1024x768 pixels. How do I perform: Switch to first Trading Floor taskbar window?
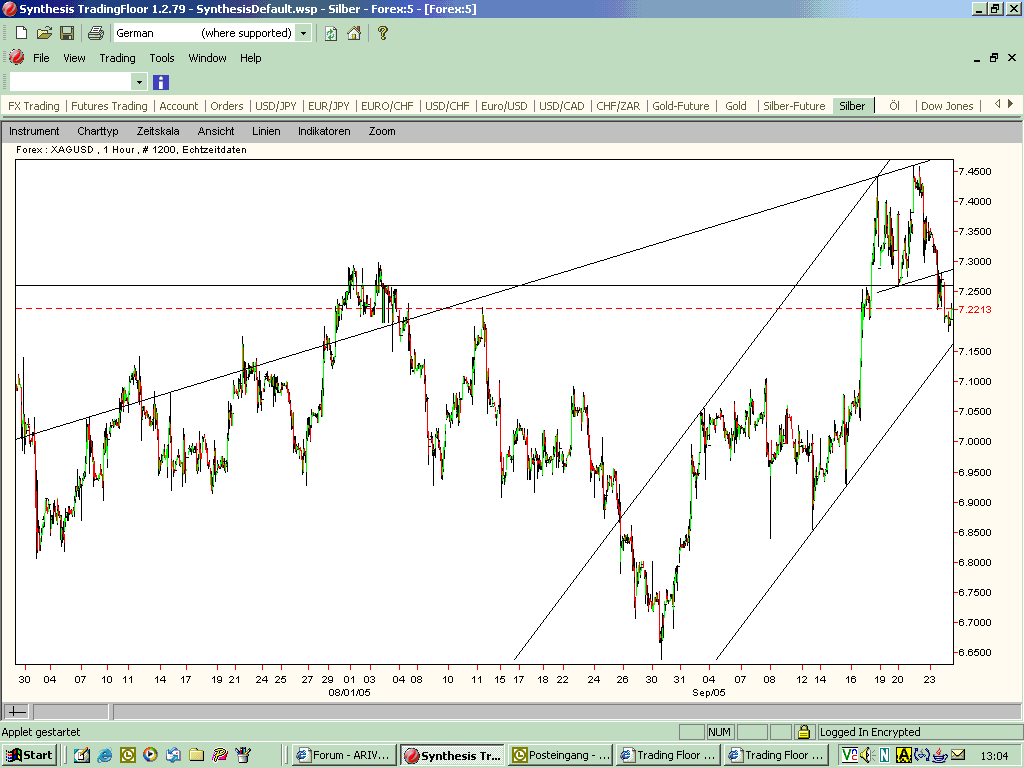pyautogui.click(x=667, y=755)
